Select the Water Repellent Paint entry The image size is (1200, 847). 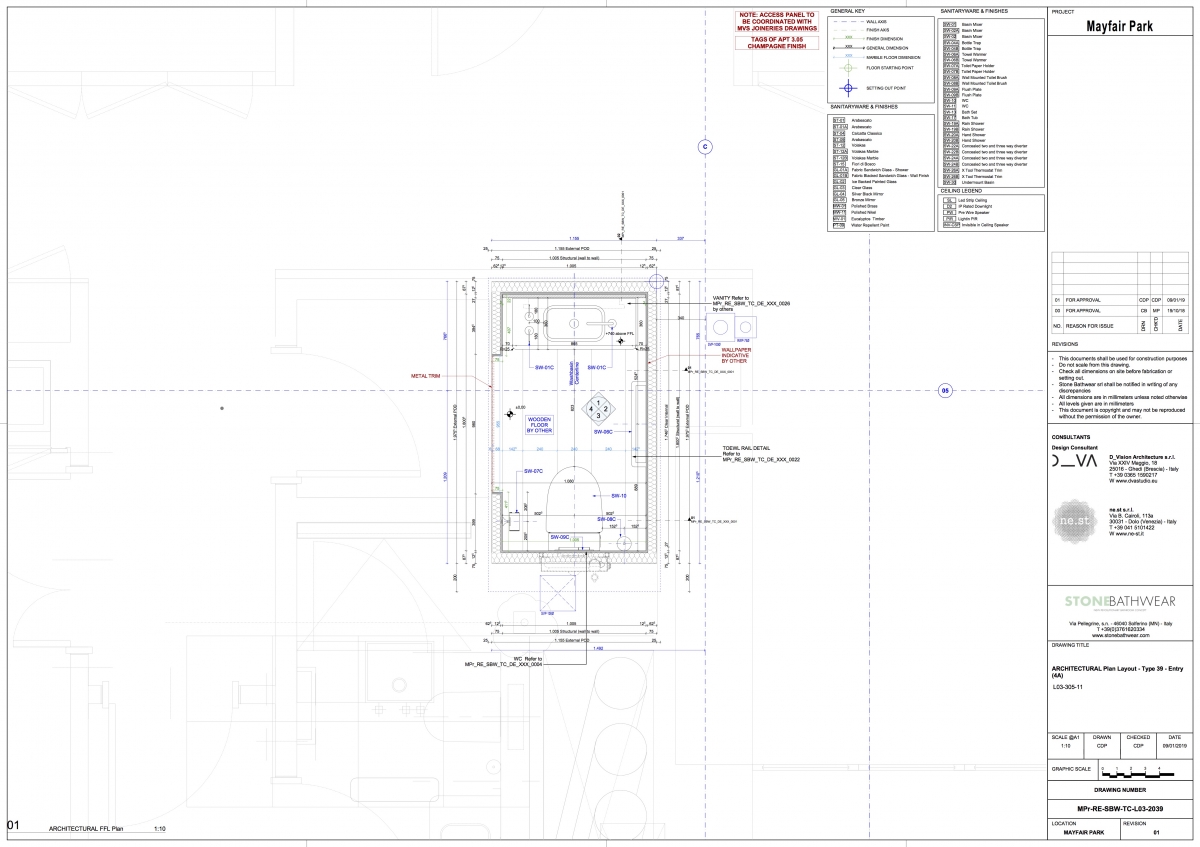[862, 225]
